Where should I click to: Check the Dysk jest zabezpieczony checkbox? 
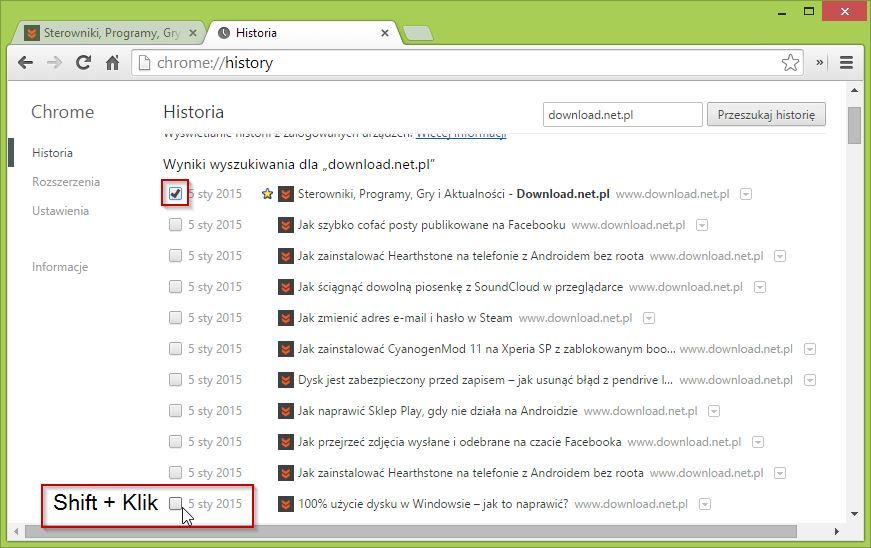175,379
